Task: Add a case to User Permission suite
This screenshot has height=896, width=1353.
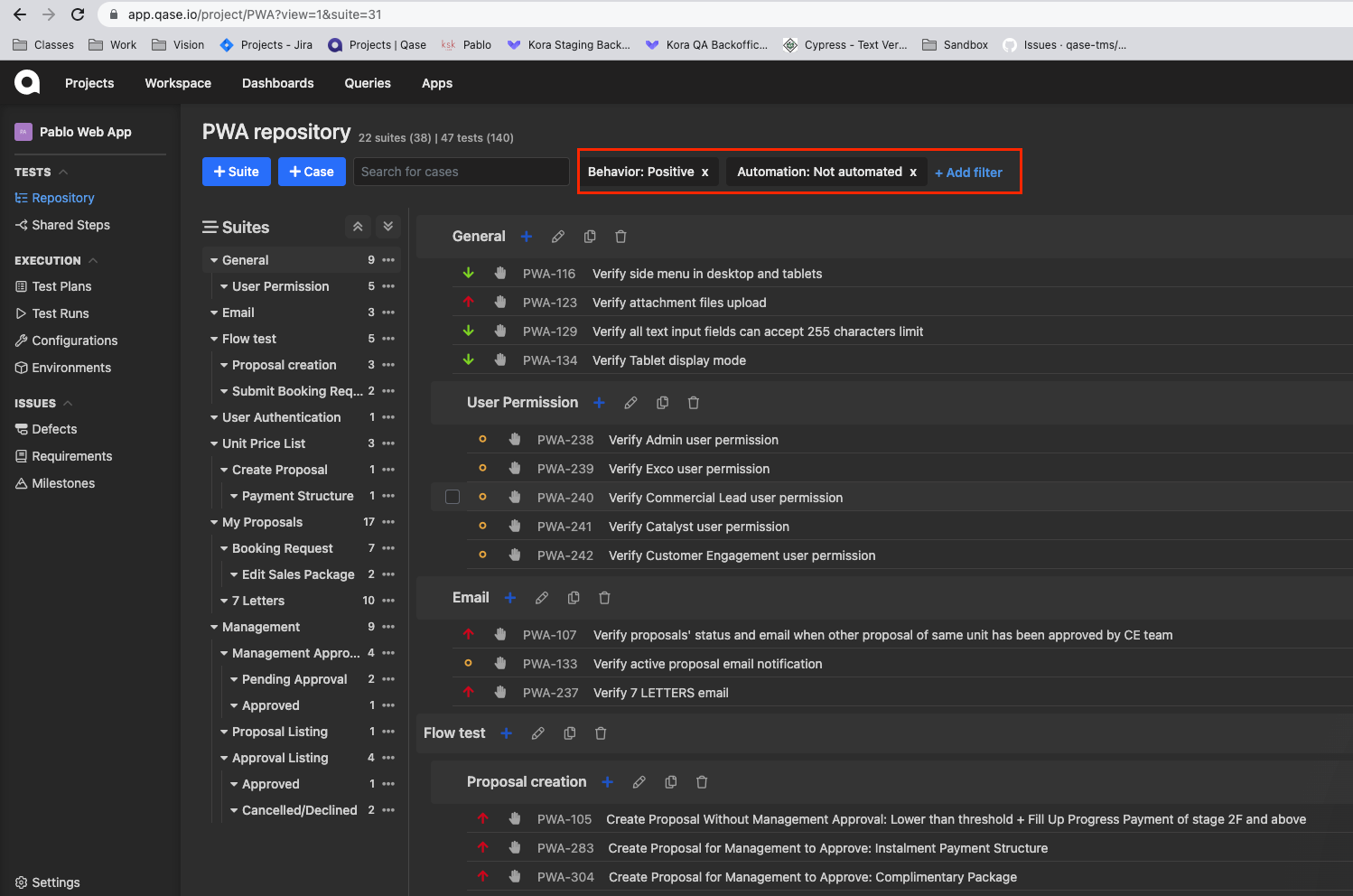Action: [x=599, y=403]
